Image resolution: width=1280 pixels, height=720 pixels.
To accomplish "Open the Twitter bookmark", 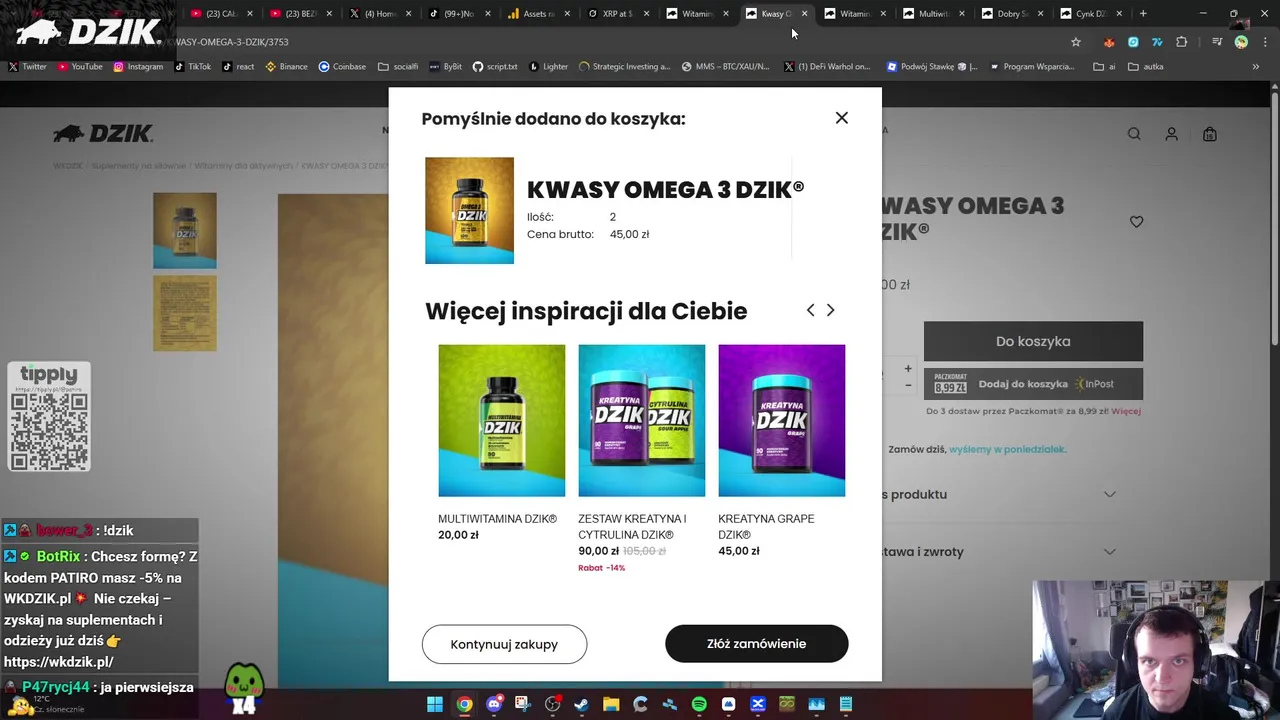I will click(27, 67).
